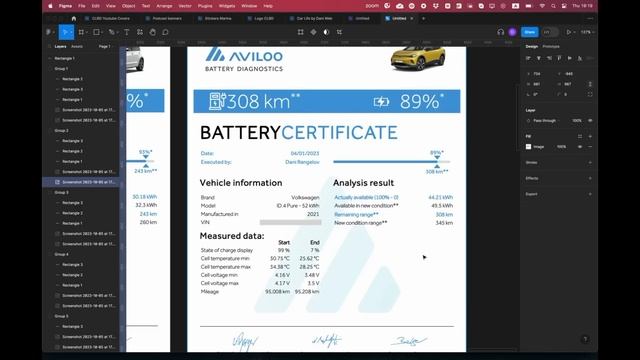Click the Align left icon

pos(529,58)
